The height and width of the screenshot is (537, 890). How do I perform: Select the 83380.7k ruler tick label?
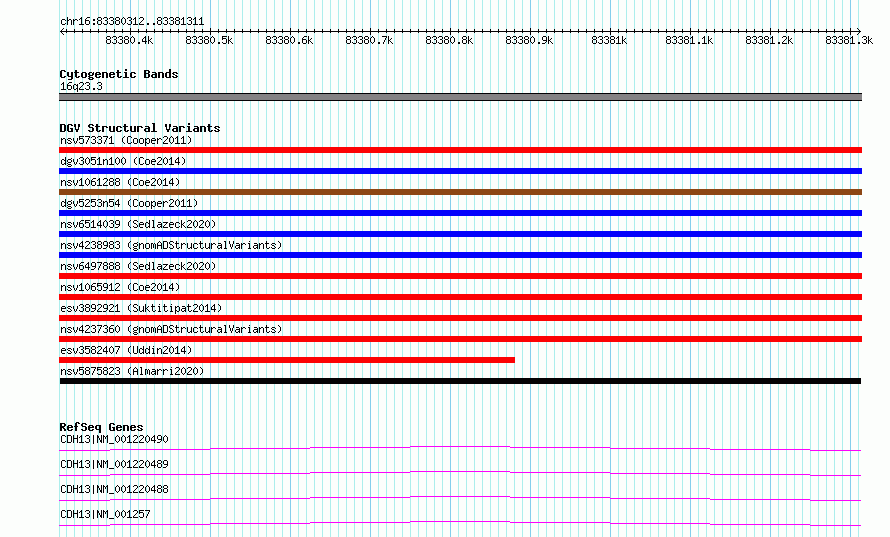tap(370, 40)
